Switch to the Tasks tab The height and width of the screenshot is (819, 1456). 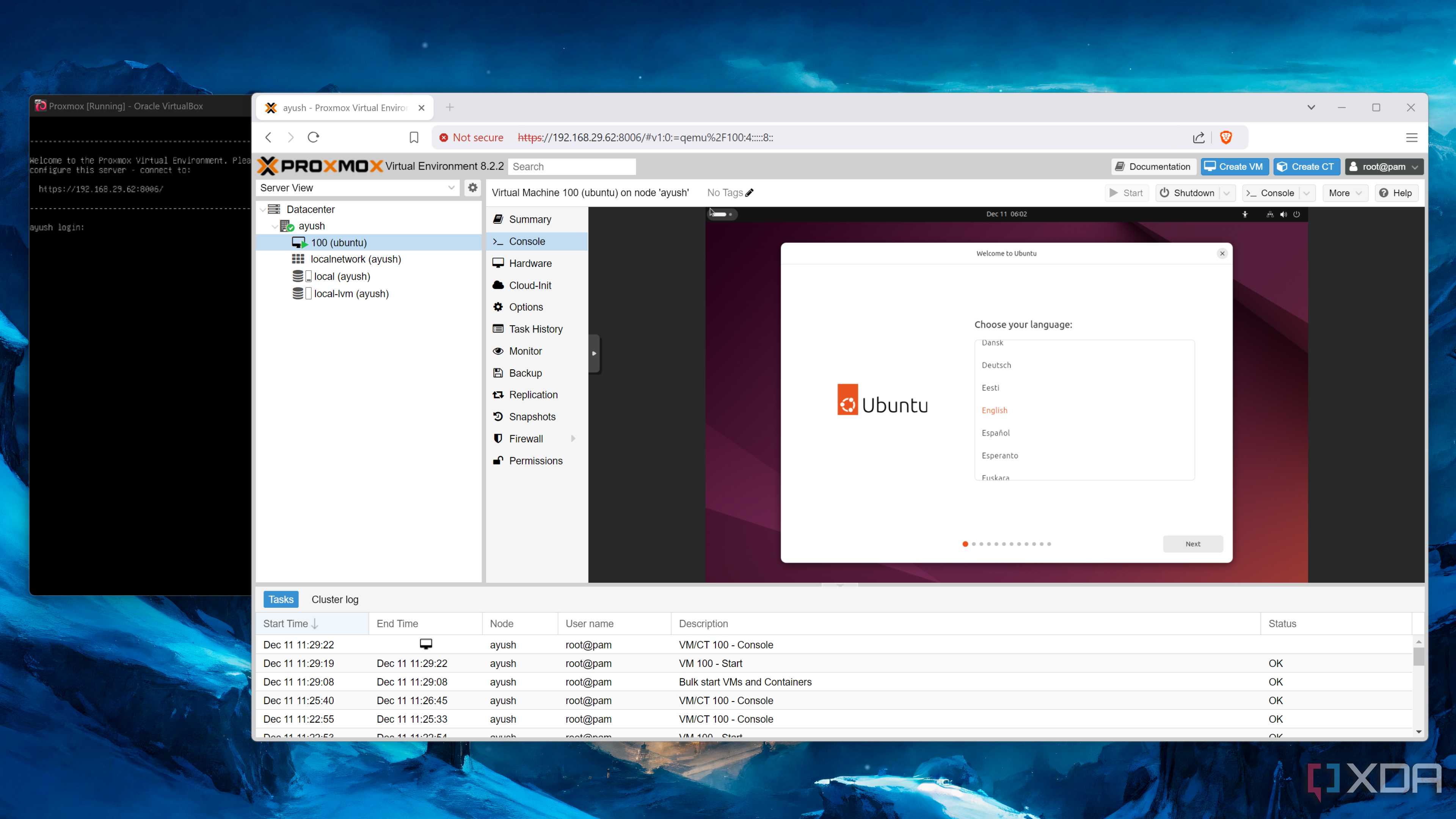[281, 599]
